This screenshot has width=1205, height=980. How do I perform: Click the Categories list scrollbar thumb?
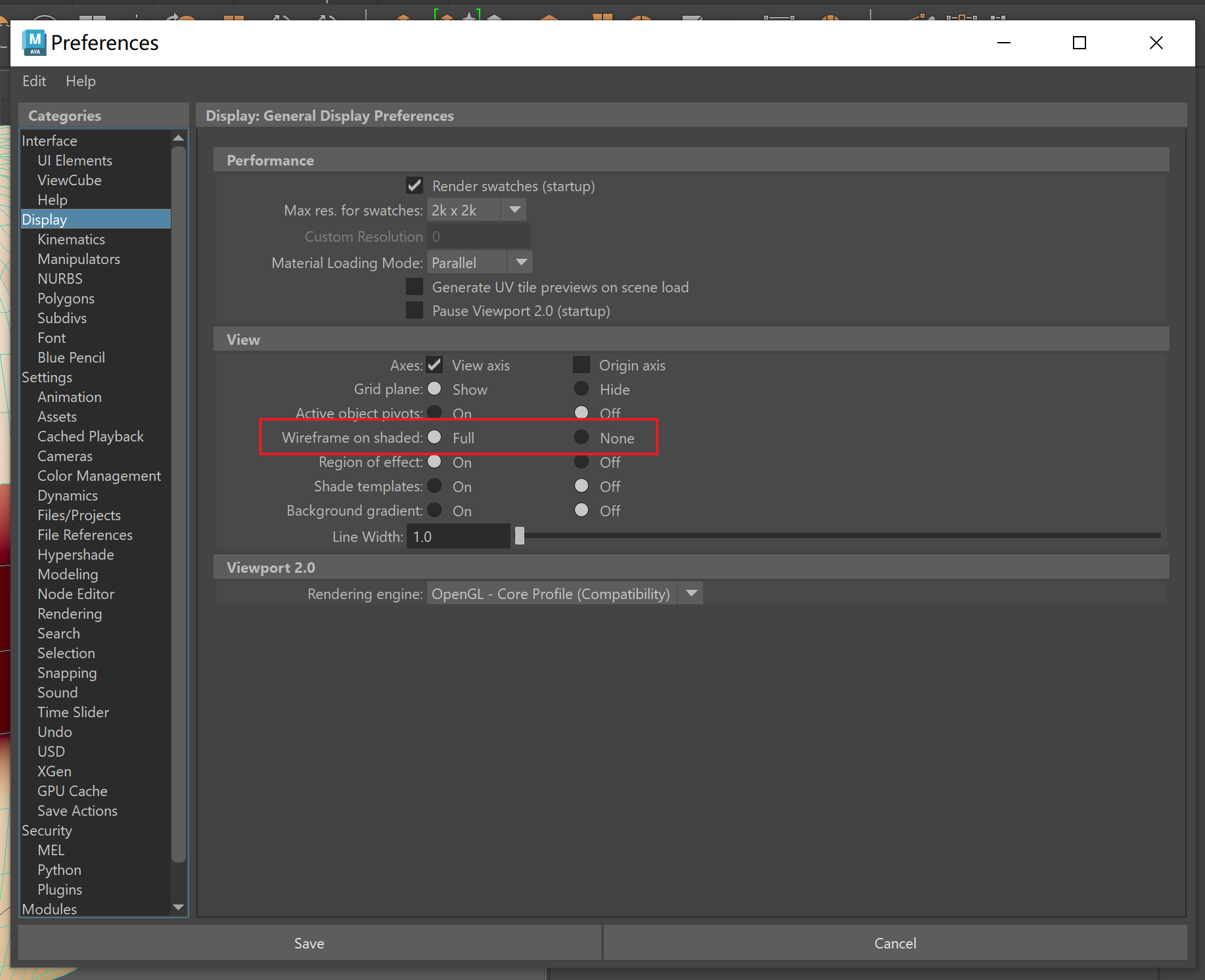[178, 504]
